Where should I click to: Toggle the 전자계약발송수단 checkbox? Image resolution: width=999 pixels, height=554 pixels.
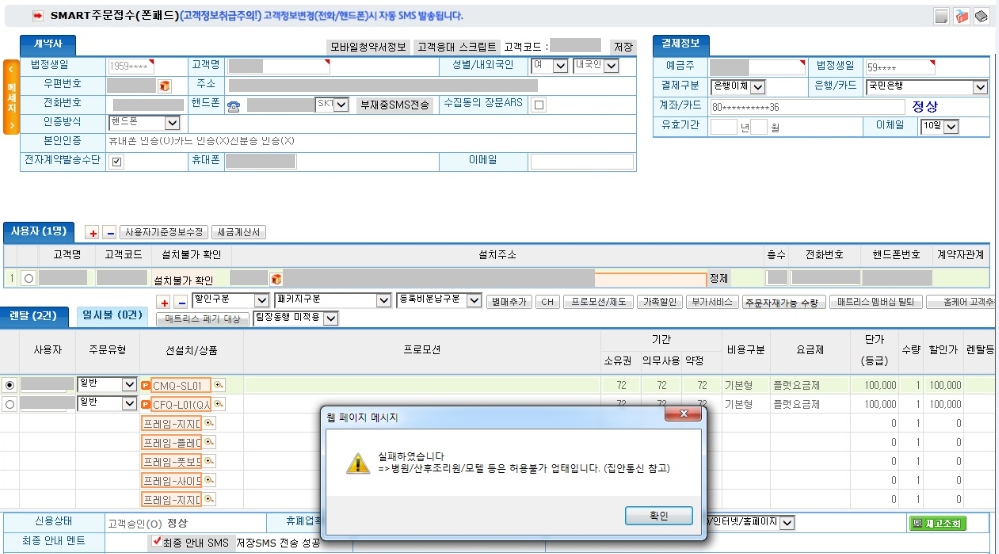point(117,162)
